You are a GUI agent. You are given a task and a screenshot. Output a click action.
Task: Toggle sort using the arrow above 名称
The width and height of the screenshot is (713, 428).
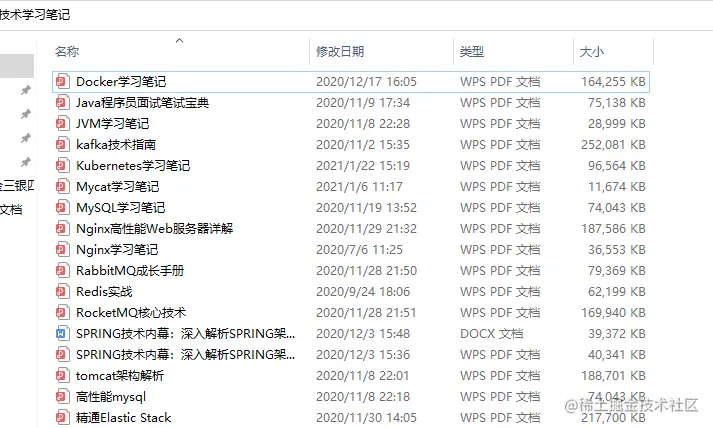(x=180, y=40)
